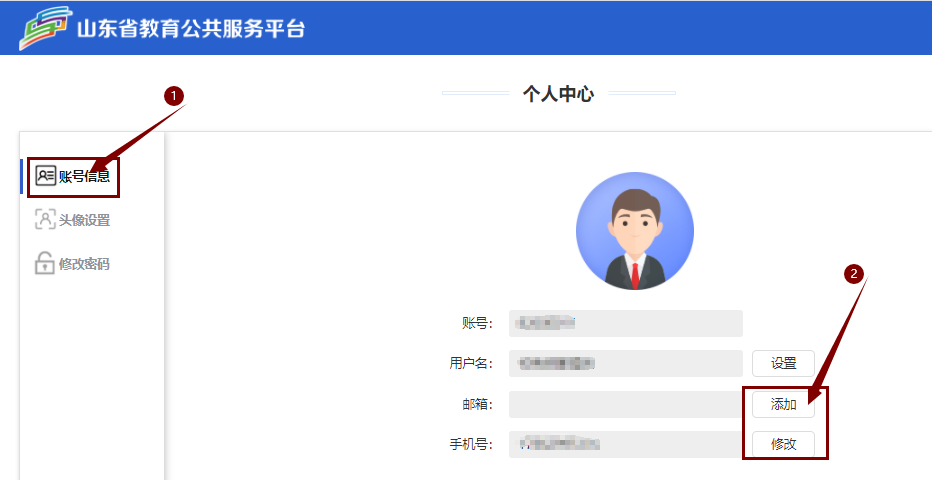
Task: Click the 邮箱: label
Action: tap(477, 404)
